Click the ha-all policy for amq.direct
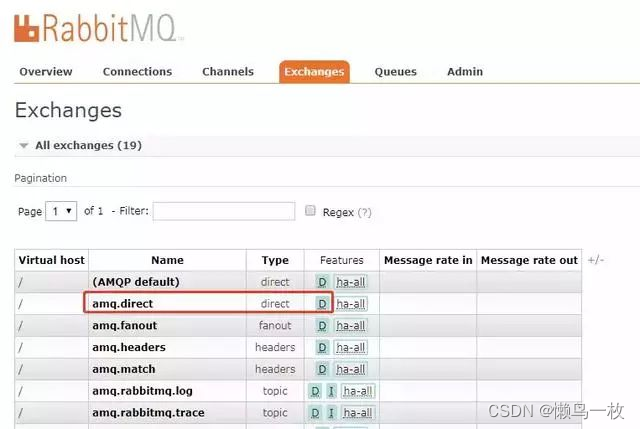 click(x=351, y=304)
